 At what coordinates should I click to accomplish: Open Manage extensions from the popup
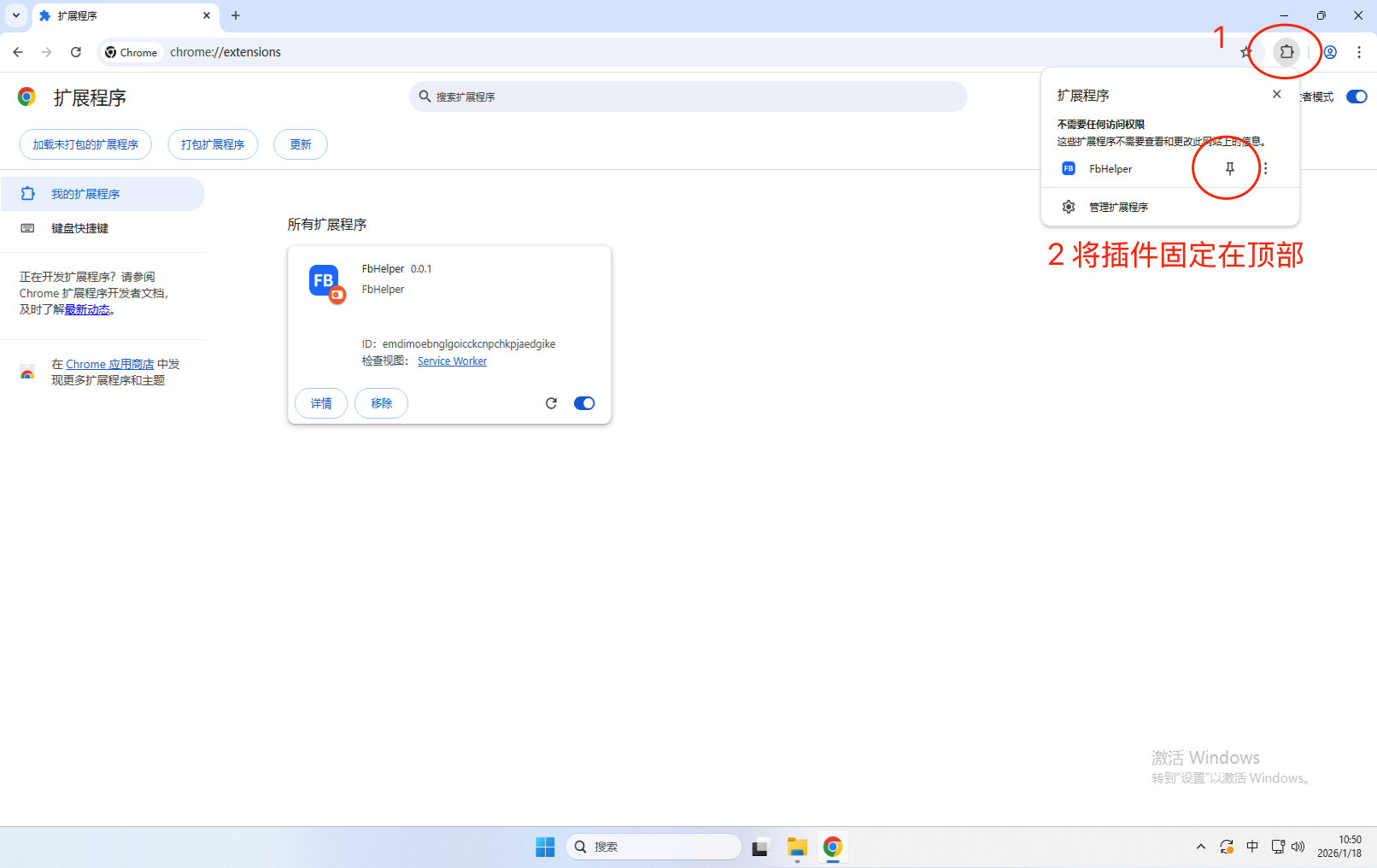pyautogui.click(x=1117, y=207)
